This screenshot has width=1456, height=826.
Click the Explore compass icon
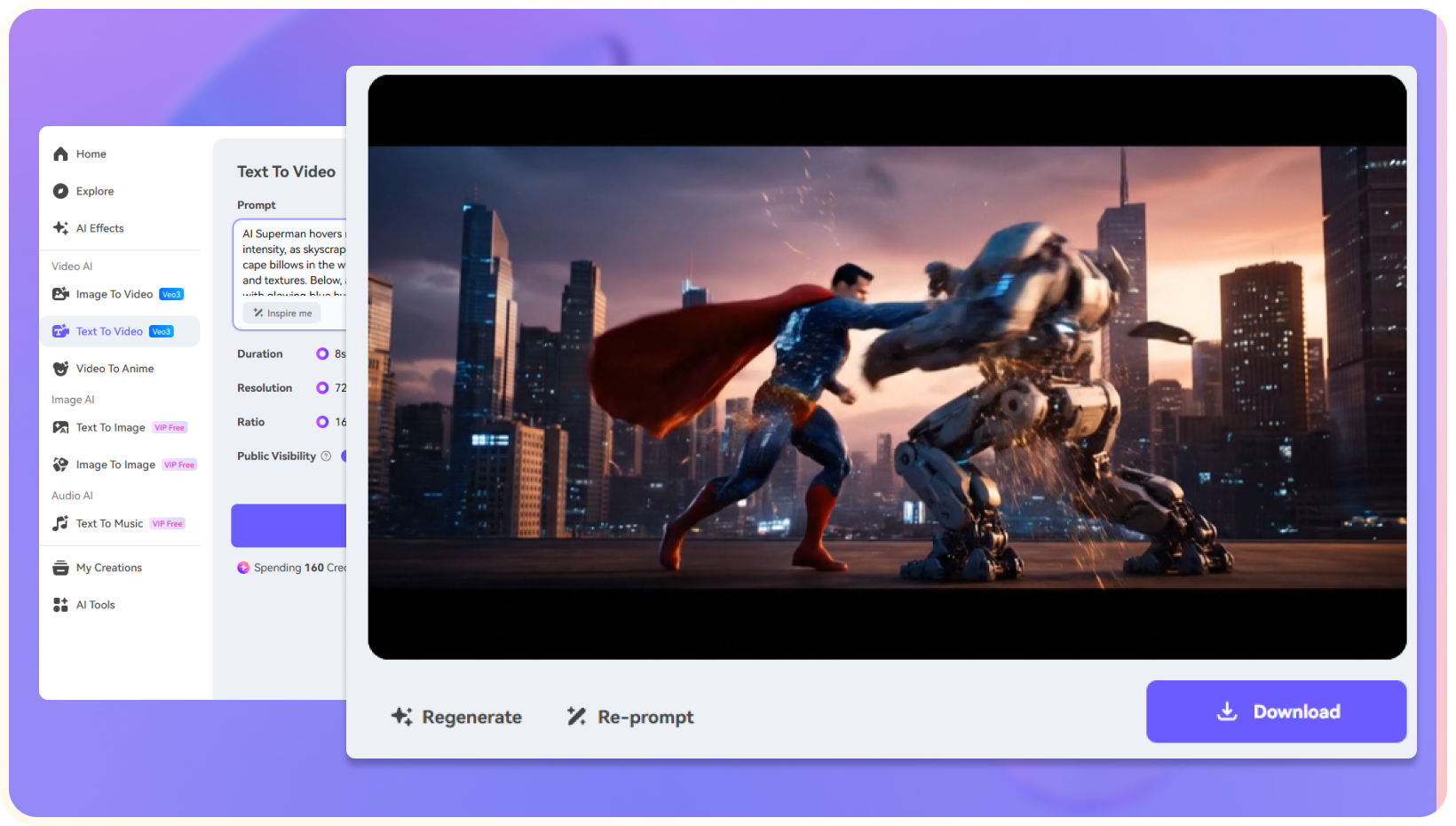(60, 191)
